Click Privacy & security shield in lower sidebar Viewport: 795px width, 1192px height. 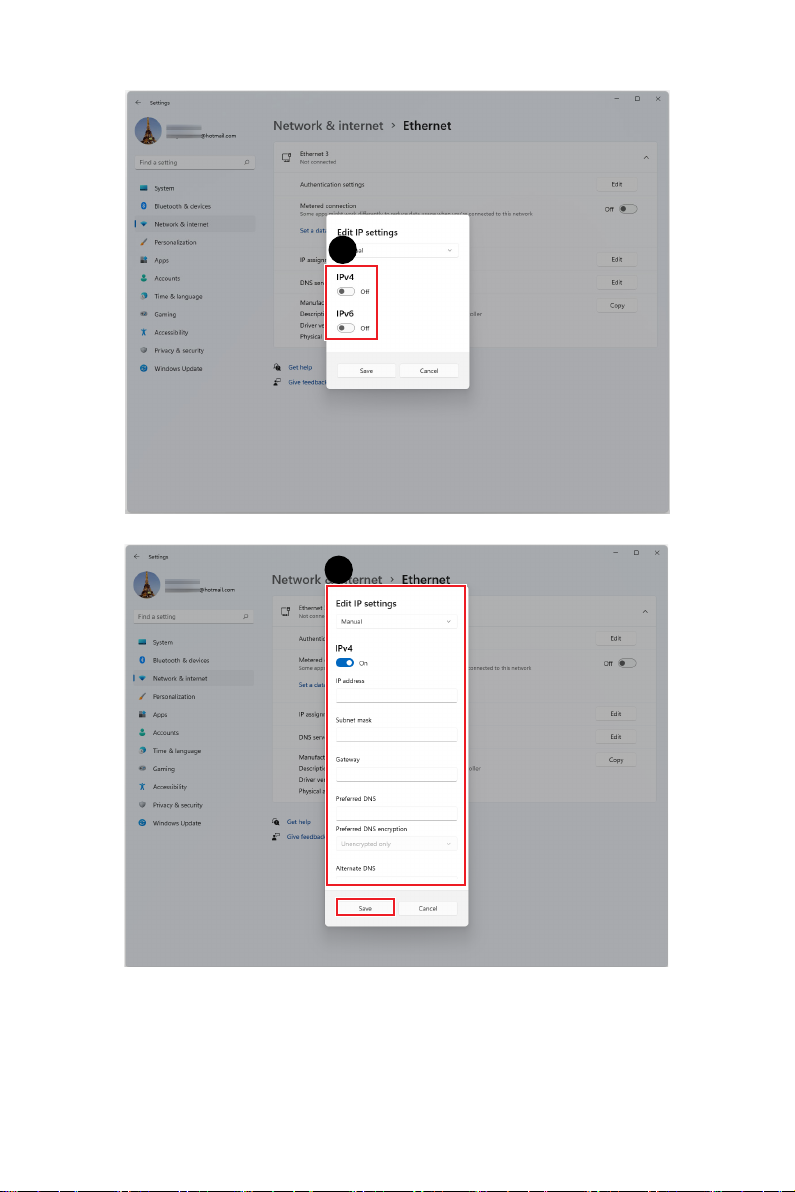coord(142,804)
